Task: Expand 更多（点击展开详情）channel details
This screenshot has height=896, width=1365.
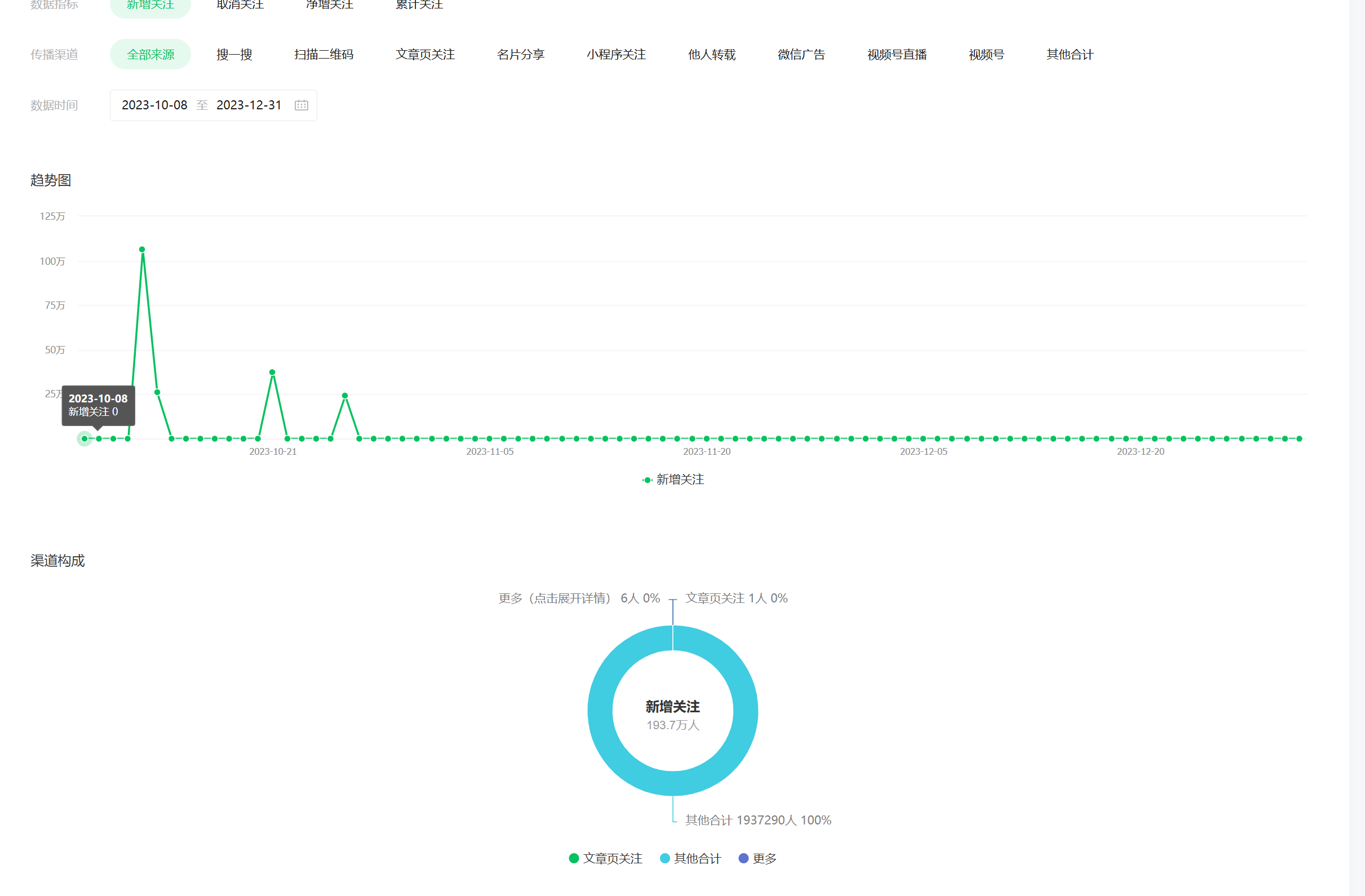Action: point(579,598)
